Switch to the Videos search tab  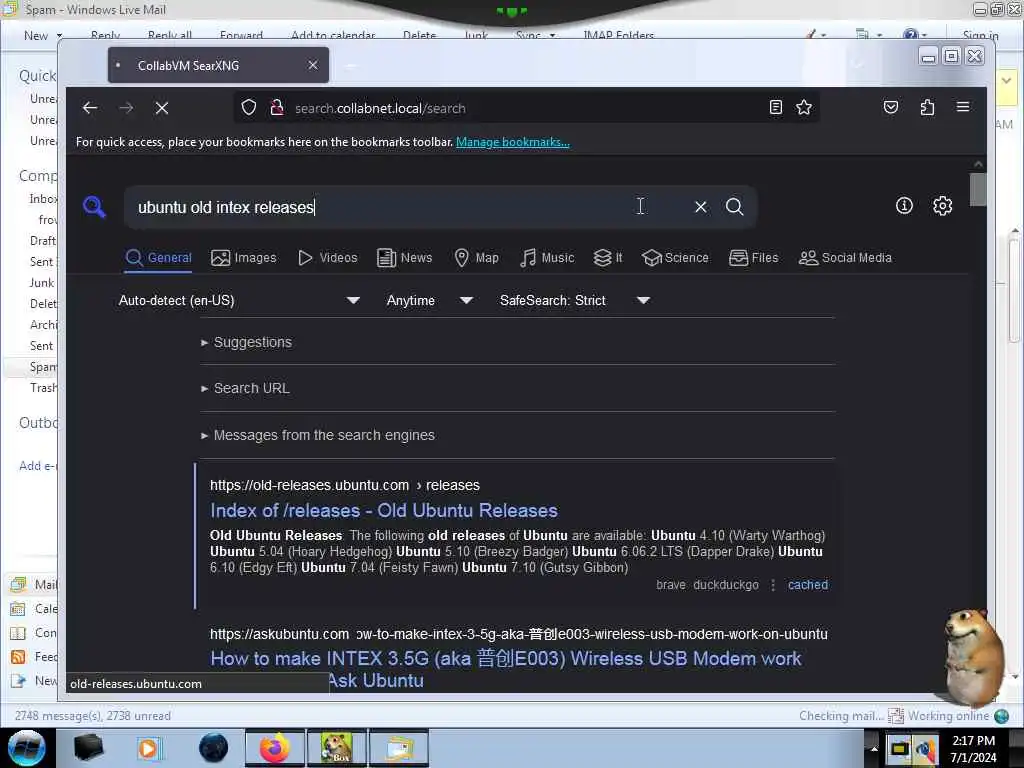pos(328,258)
